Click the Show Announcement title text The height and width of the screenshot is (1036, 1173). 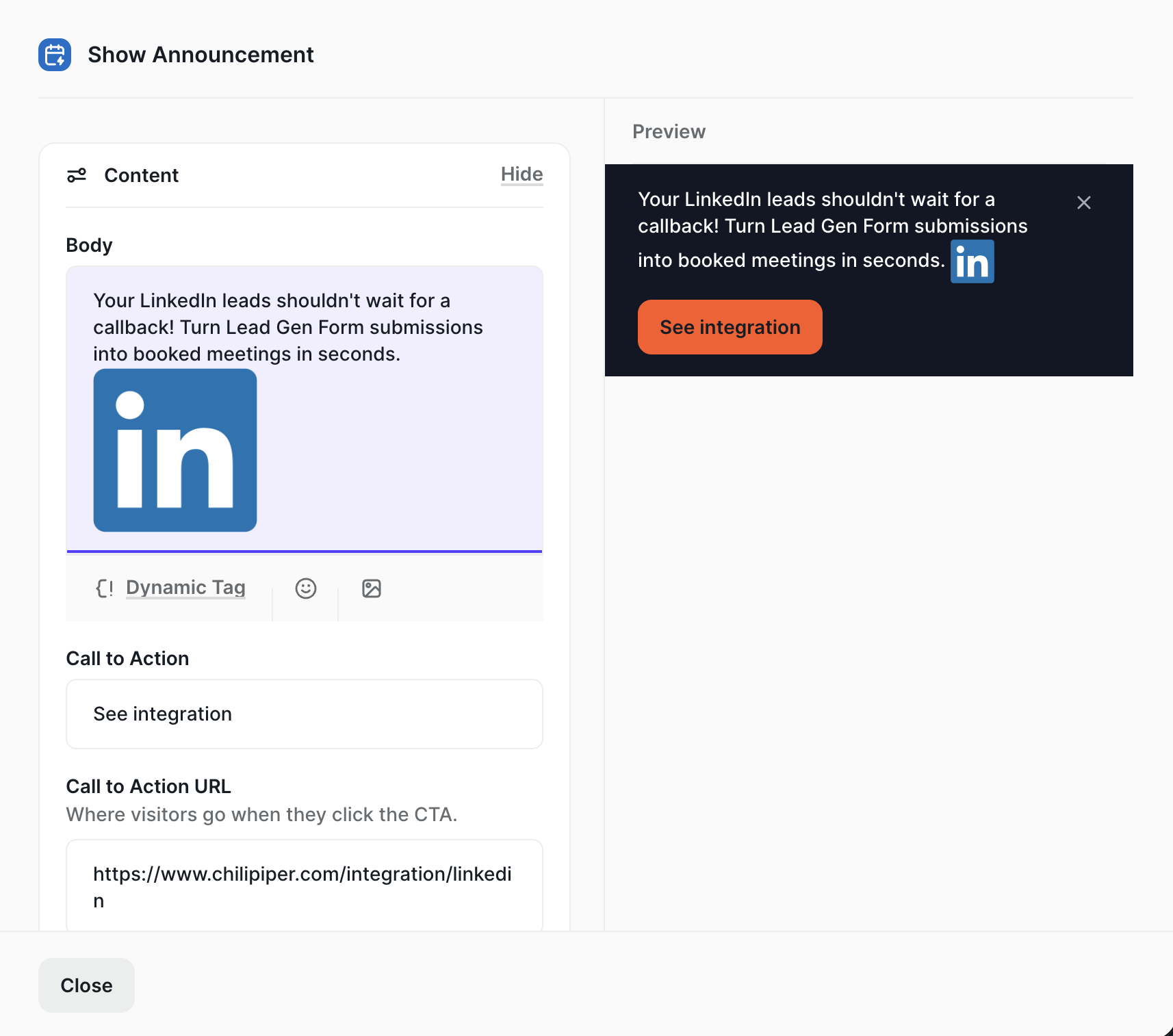click(x=201, y=55)
